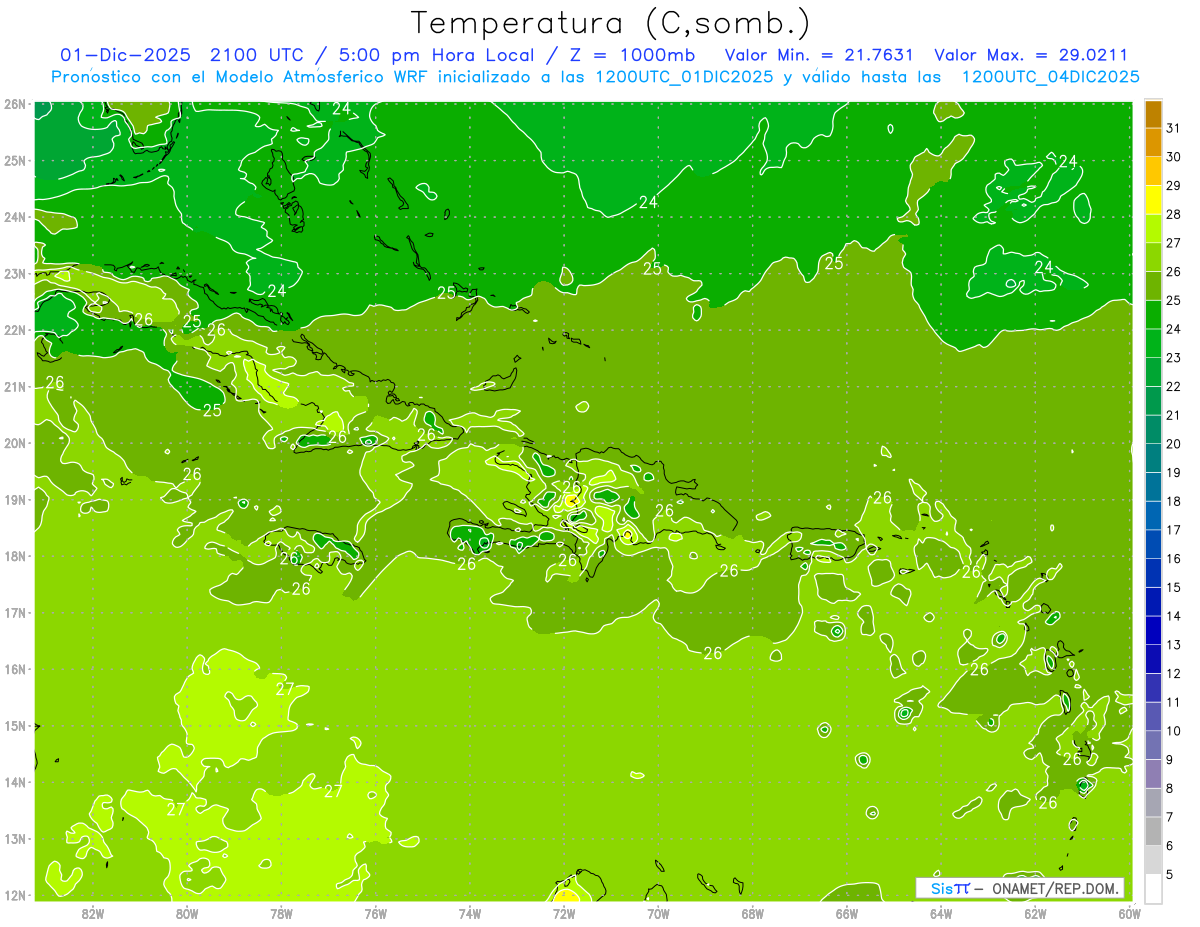Click the '74W' longitude axis label
Viewport: 1200px width, 927px height.
[470, 913]
